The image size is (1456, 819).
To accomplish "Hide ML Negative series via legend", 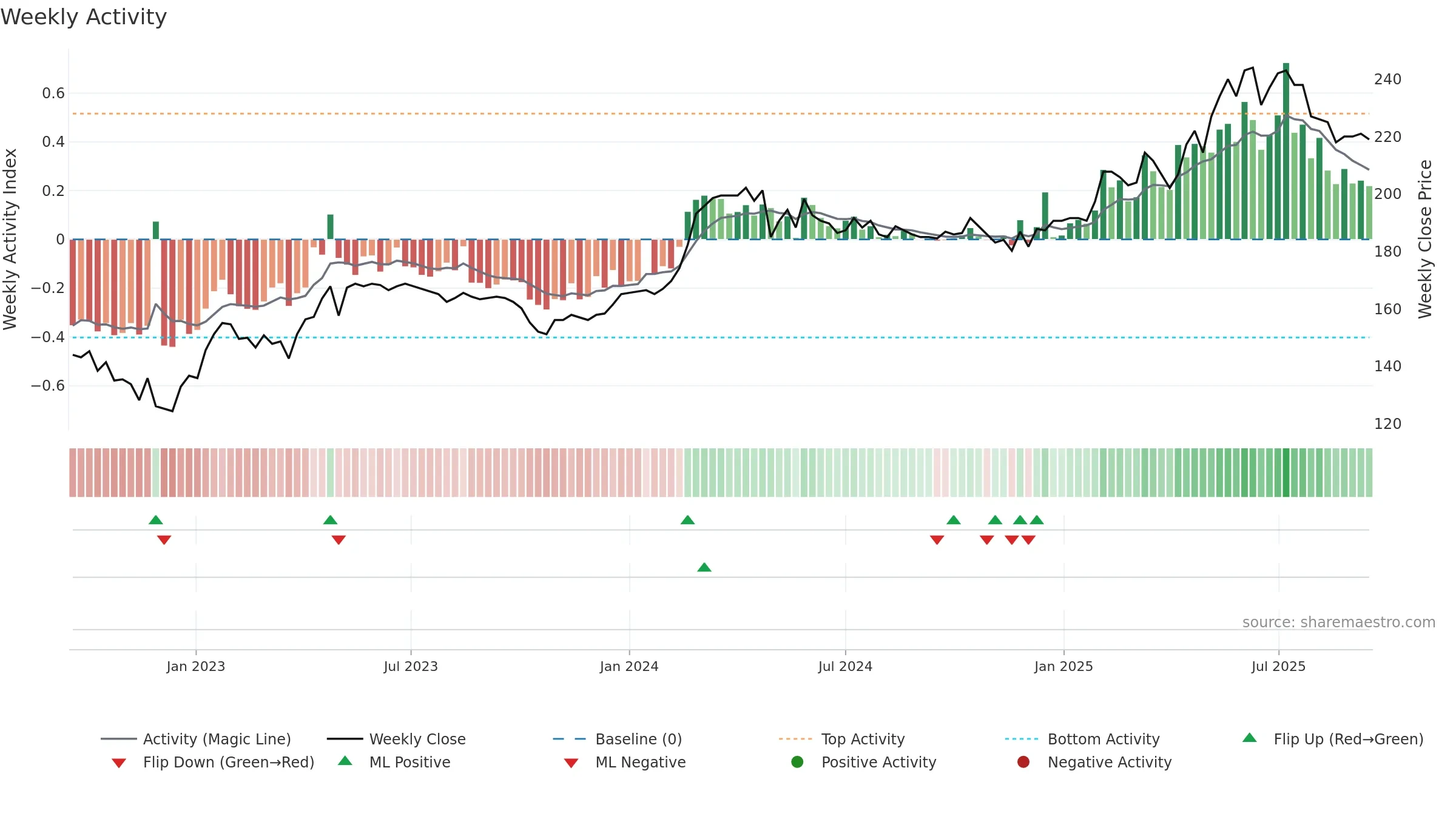I will tap(625, 762).
